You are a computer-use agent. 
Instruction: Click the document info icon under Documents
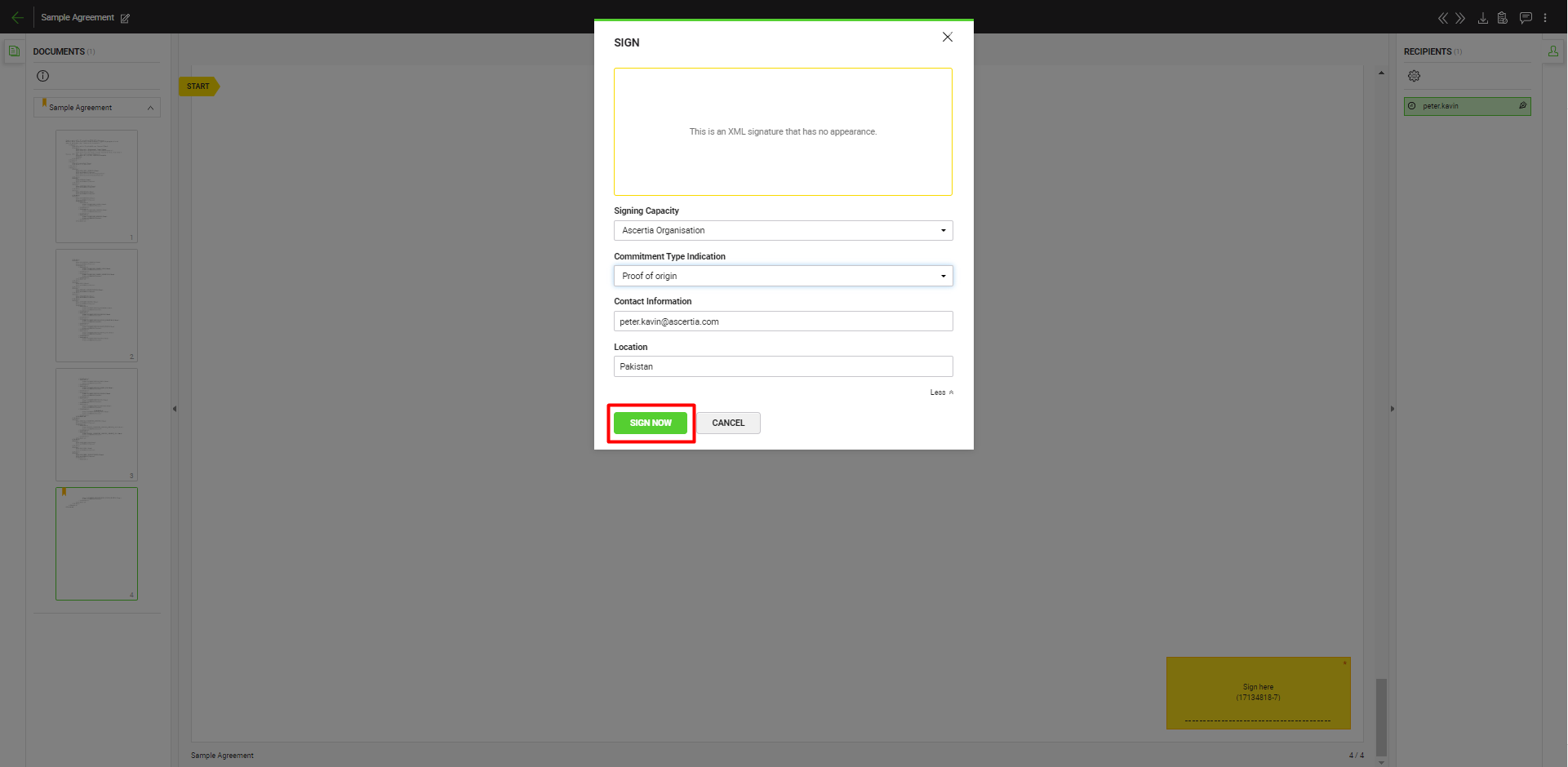43,76
